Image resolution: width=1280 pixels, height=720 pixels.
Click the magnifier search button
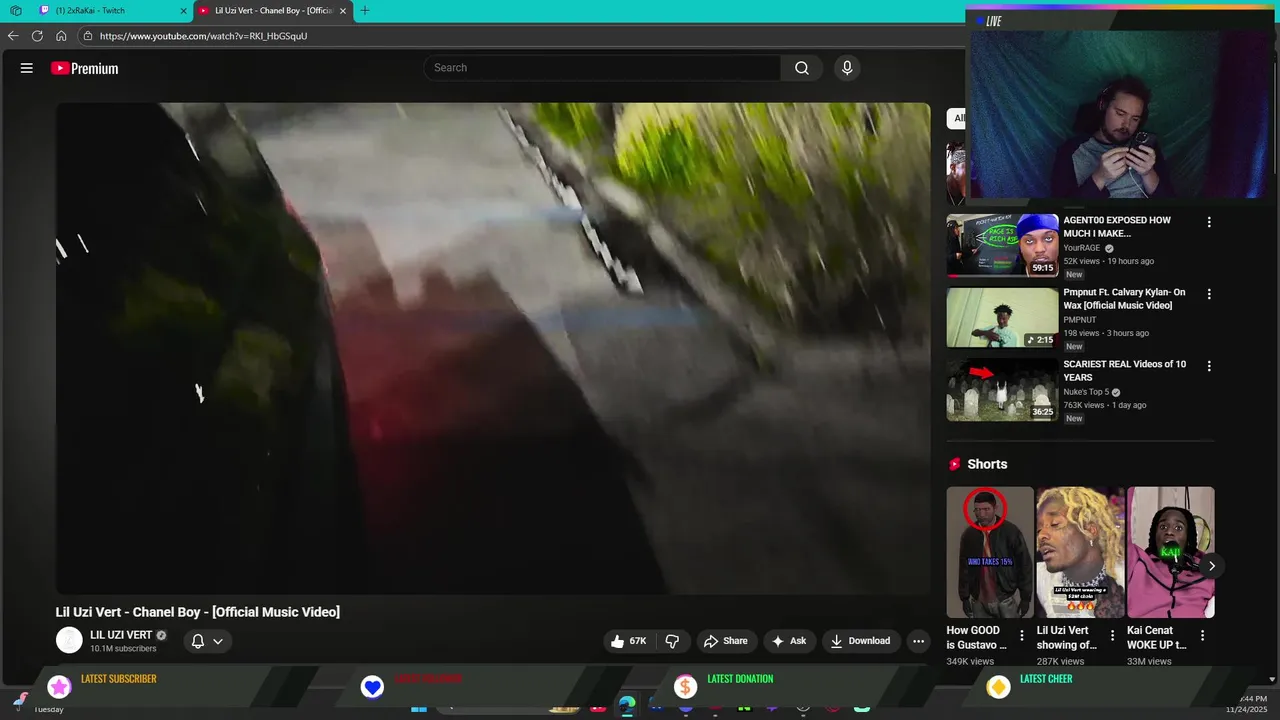click(x=802, y=68)
